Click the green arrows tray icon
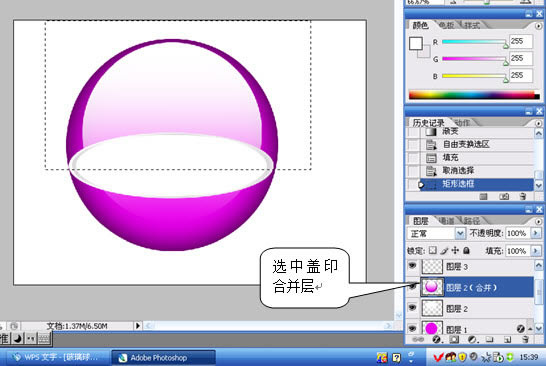The width and height of the screenshot is (546, 366). click(510, 357)
